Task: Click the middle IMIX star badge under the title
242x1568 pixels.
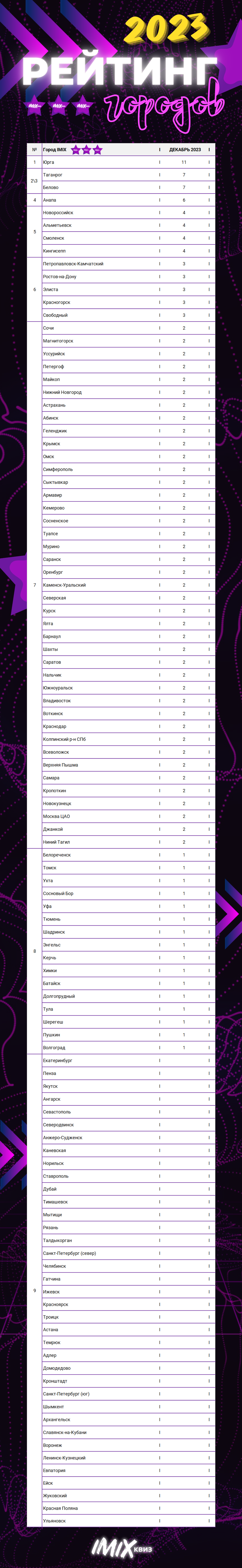Action: [x=58, y=106]
